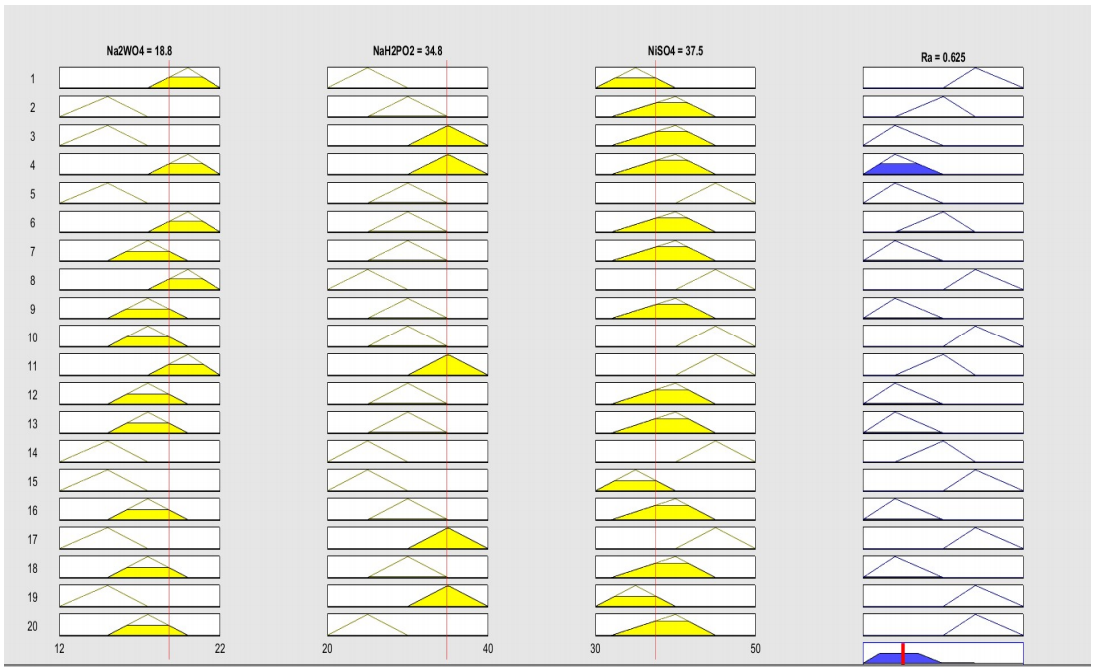This screenshot has height=667, width=1097.
Task: Click rule 8's NiSO4 membership plot
Action: pos(675,279)
